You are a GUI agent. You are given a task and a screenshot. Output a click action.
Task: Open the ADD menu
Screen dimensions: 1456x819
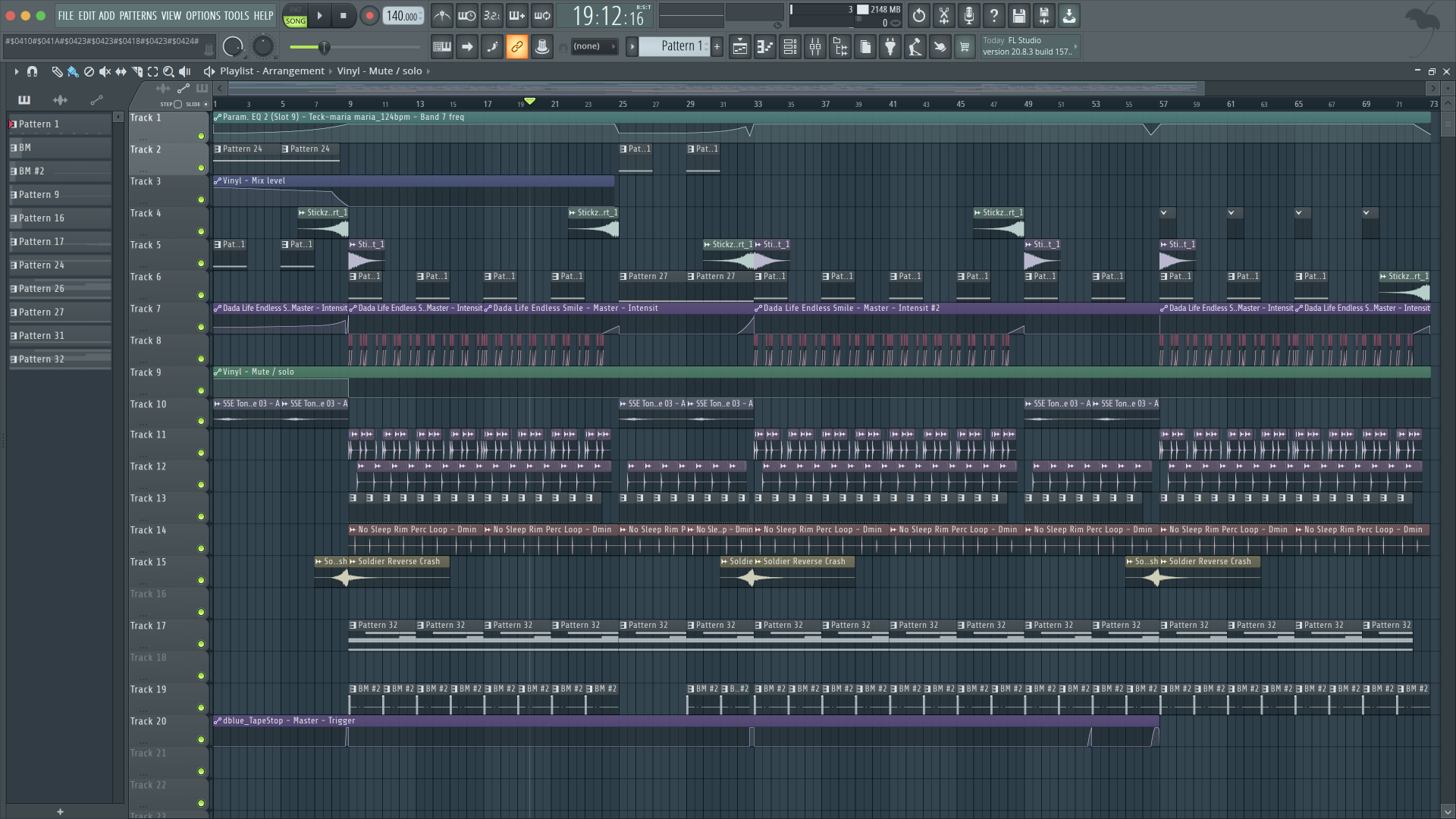107,15
